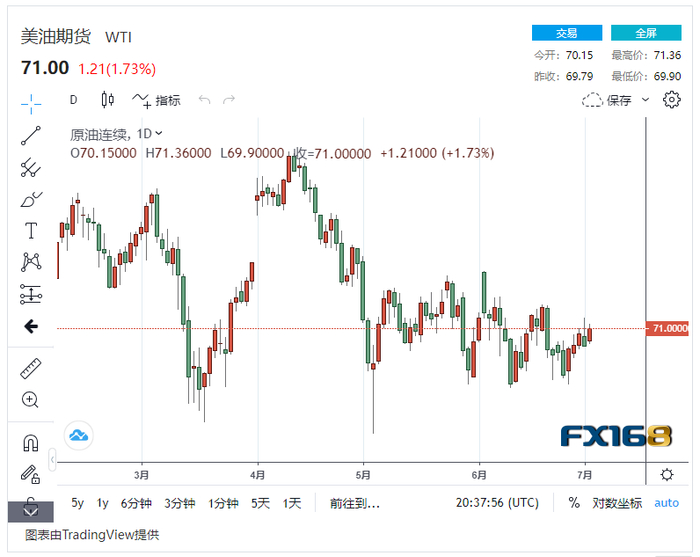Open chart settings gear icon
Image resolution: width=700 pixels, height=557 pixels.
[672, 99]
